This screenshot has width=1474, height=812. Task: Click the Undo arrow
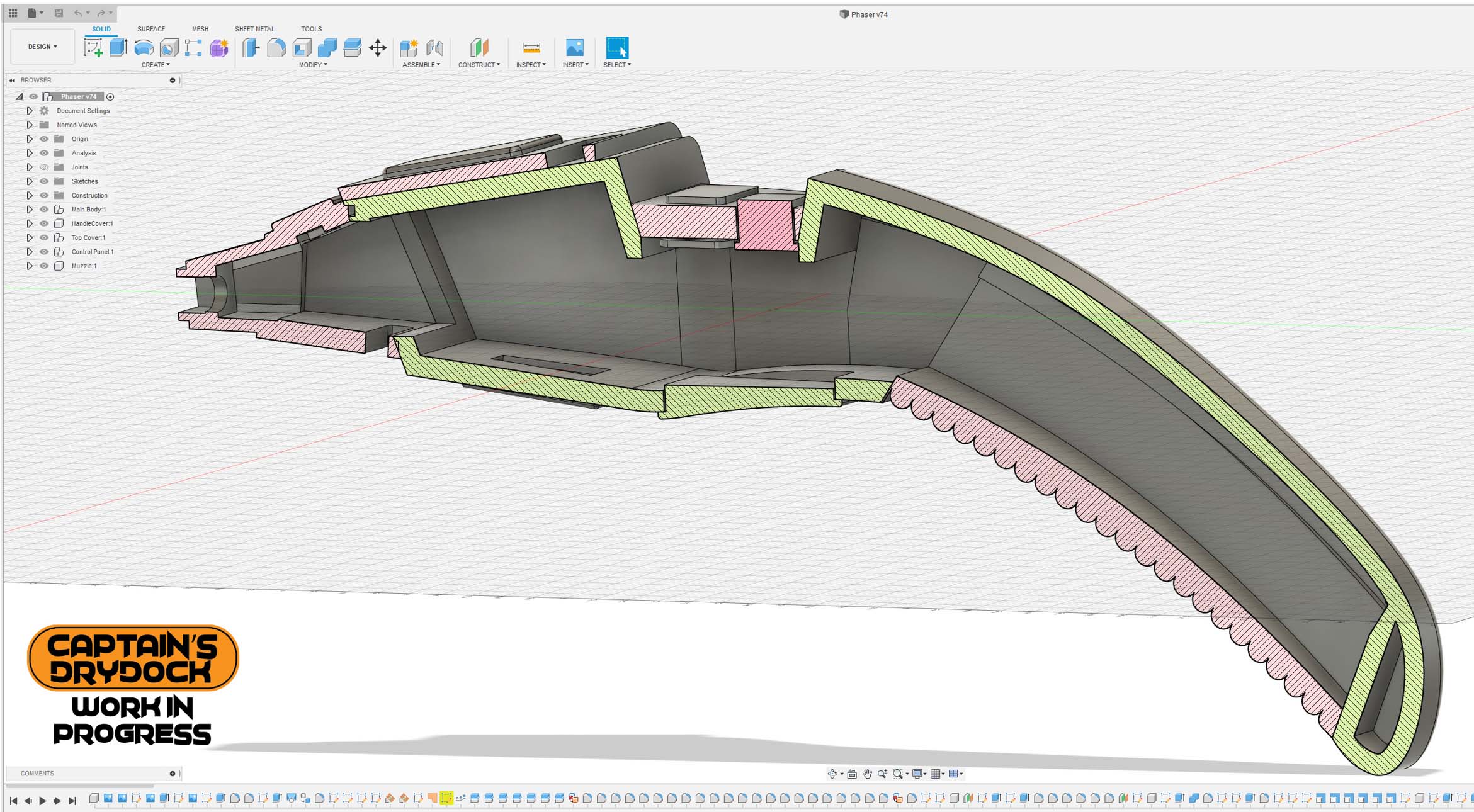[x=78, y=13]
